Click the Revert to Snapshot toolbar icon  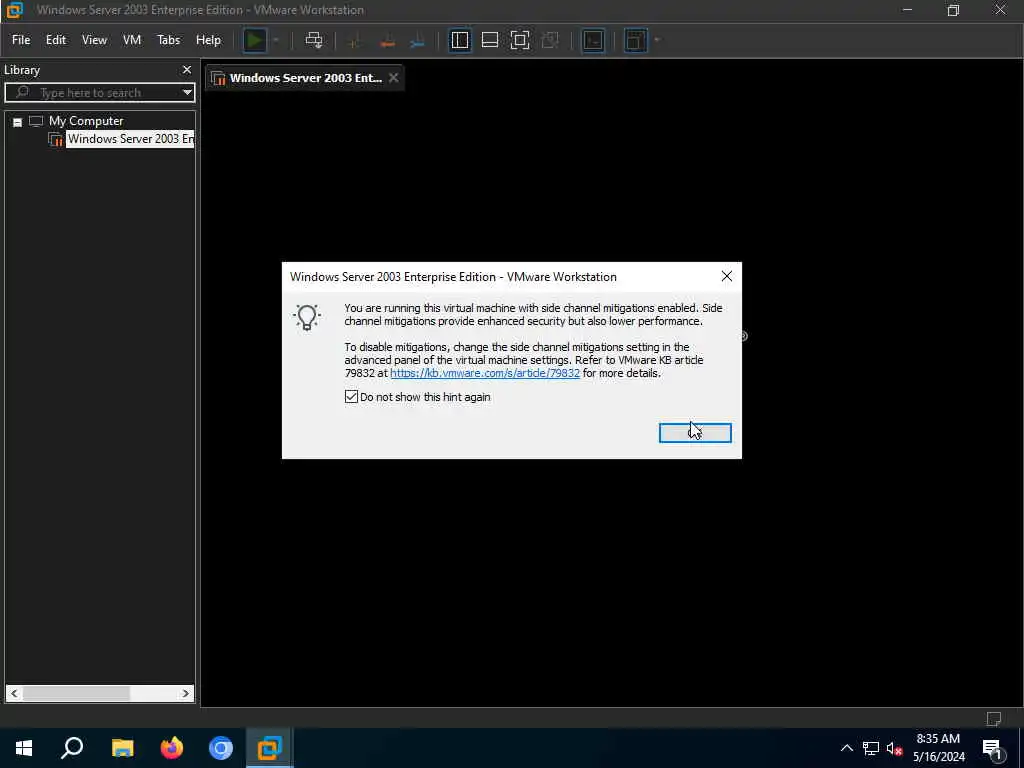point(387,40)
